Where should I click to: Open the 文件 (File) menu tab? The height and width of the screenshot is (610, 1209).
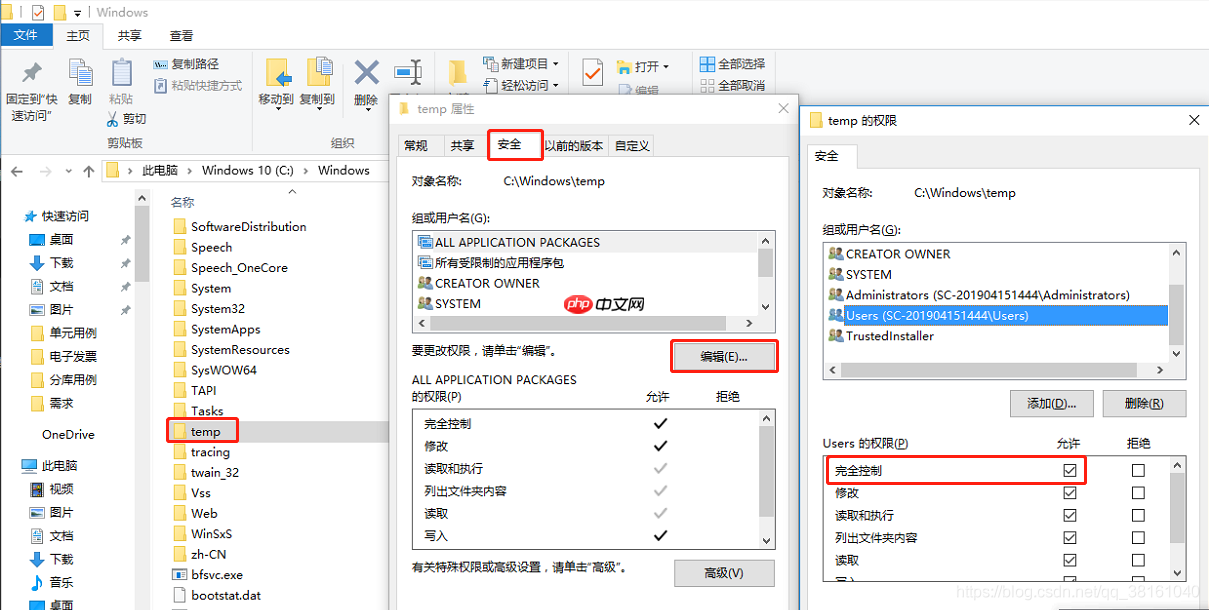point(26,35)
